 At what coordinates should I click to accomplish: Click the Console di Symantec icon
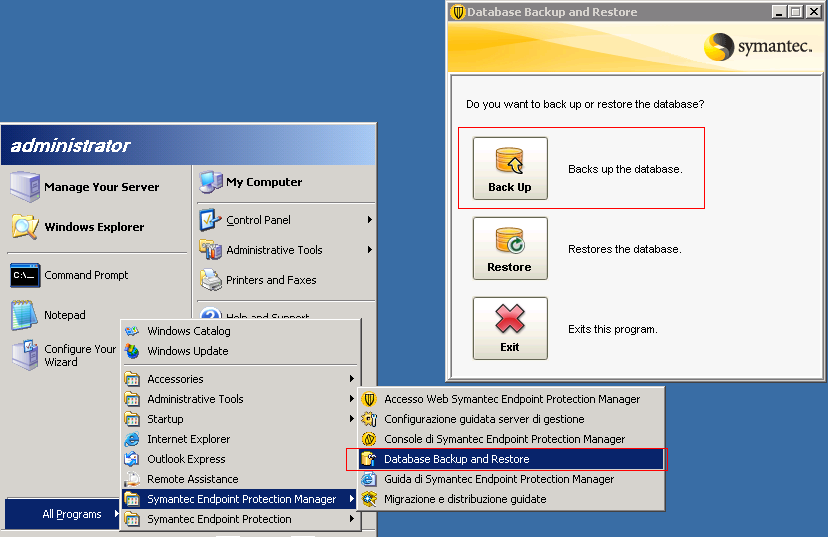(369, 439)
